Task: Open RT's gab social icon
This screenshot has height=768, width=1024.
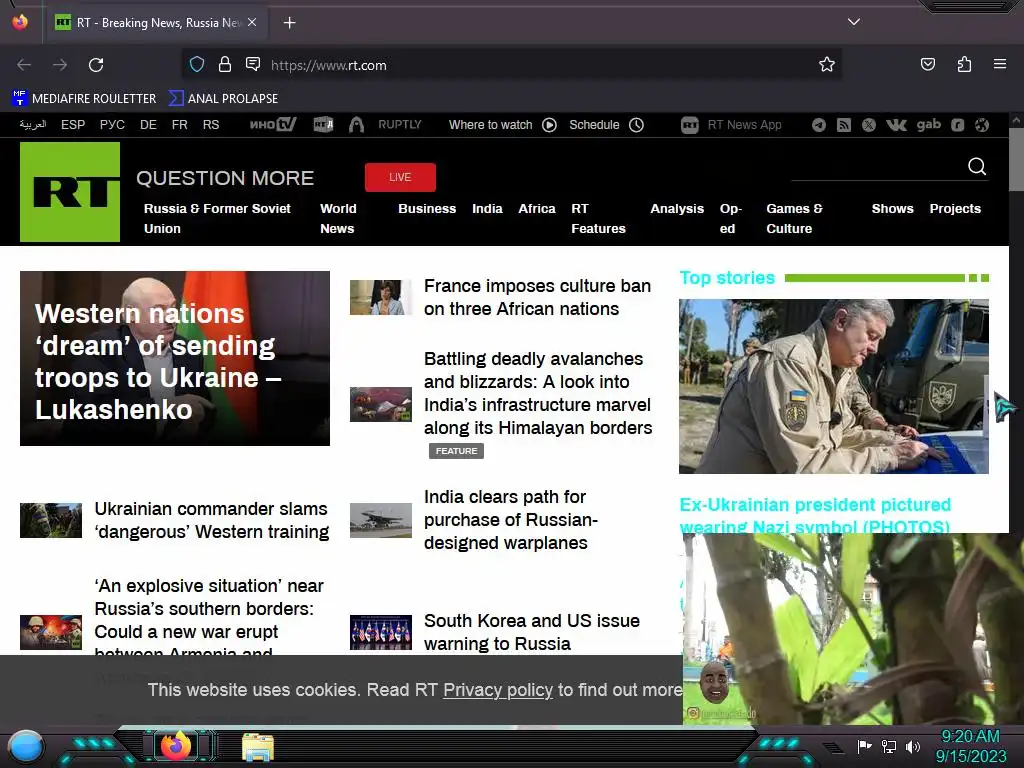Action: pos(929,124)
